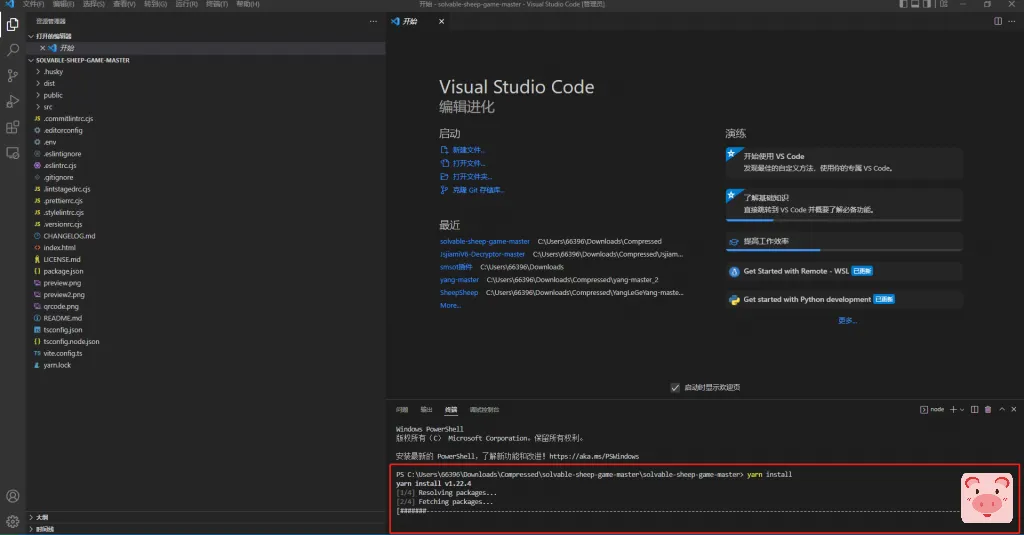Open the new terminal profile dropdown arrow
1024x535 pixels.
coord(962,409)
